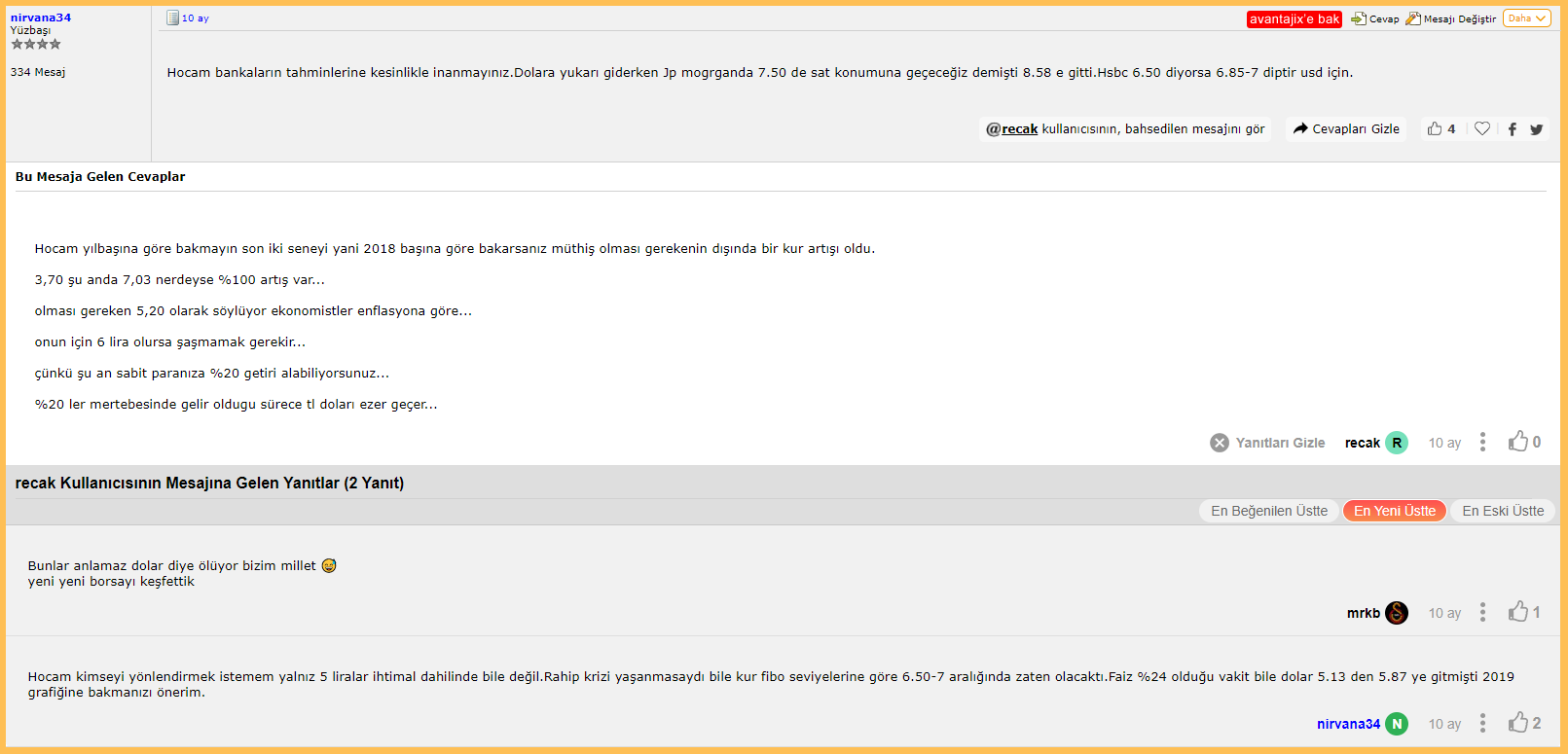
Task: Open the Daha dropdown
Action: 1527,18
